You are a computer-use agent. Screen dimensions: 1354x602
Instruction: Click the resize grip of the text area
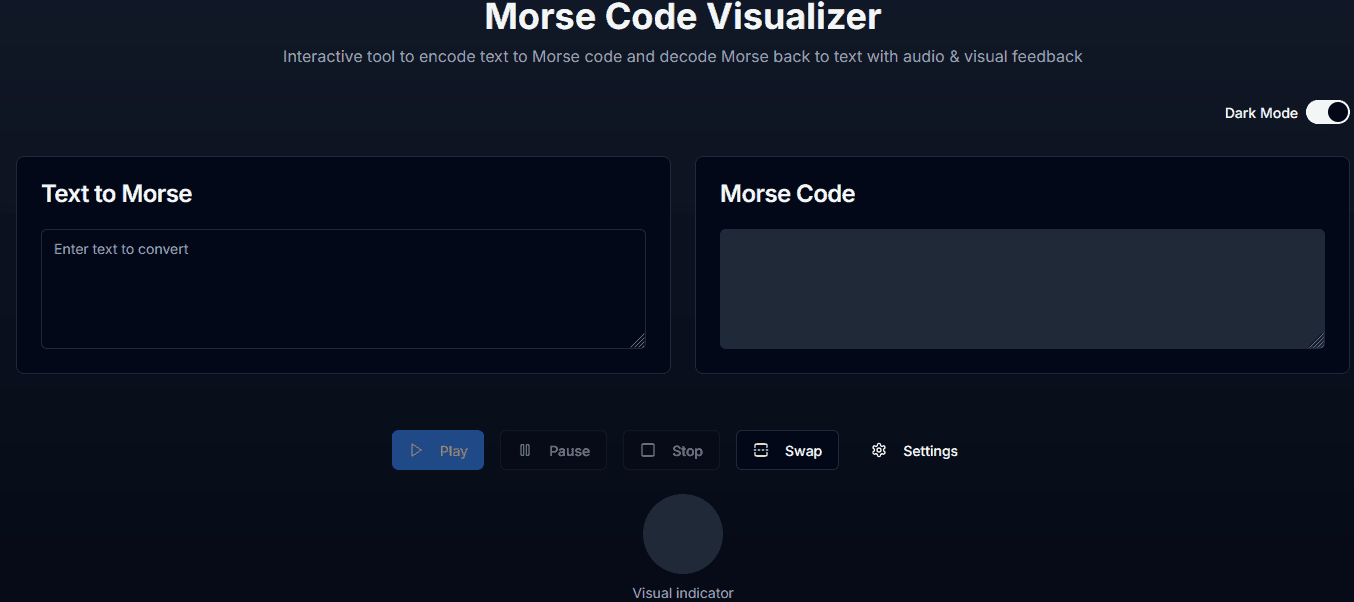point(639,343)
